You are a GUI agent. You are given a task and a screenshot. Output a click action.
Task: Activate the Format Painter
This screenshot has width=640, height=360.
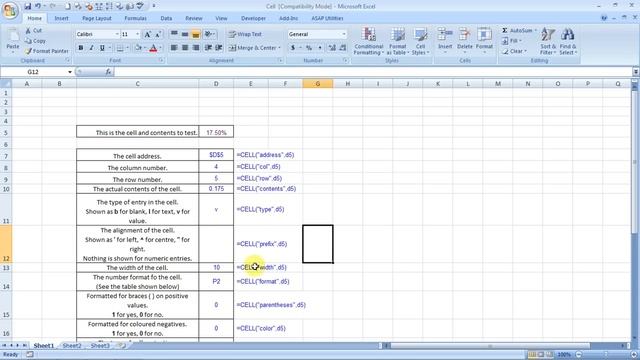point(47,51)
